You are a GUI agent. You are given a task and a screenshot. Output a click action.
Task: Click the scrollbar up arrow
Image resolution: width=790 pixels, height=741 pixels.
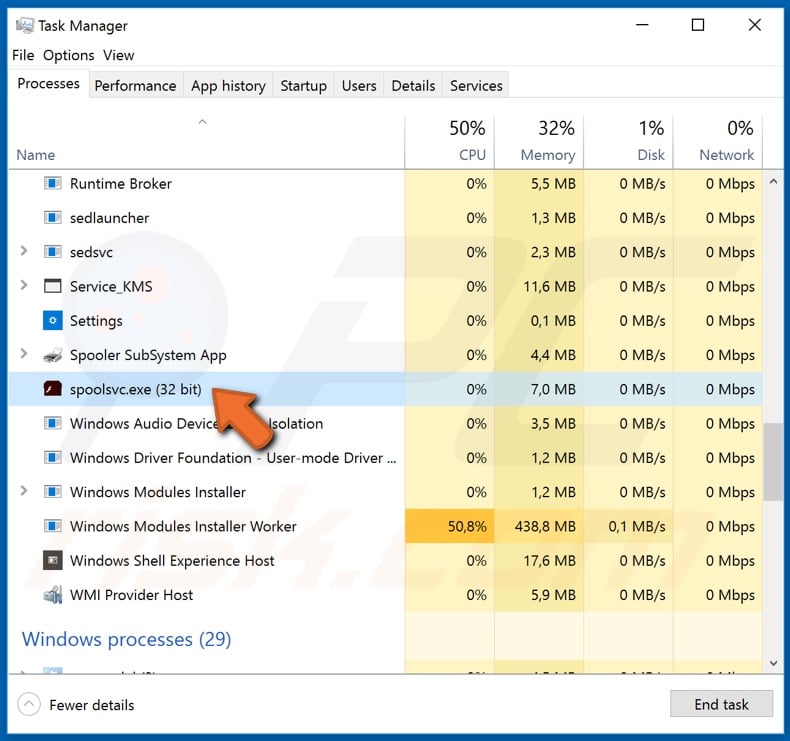[x=773, y=182]
